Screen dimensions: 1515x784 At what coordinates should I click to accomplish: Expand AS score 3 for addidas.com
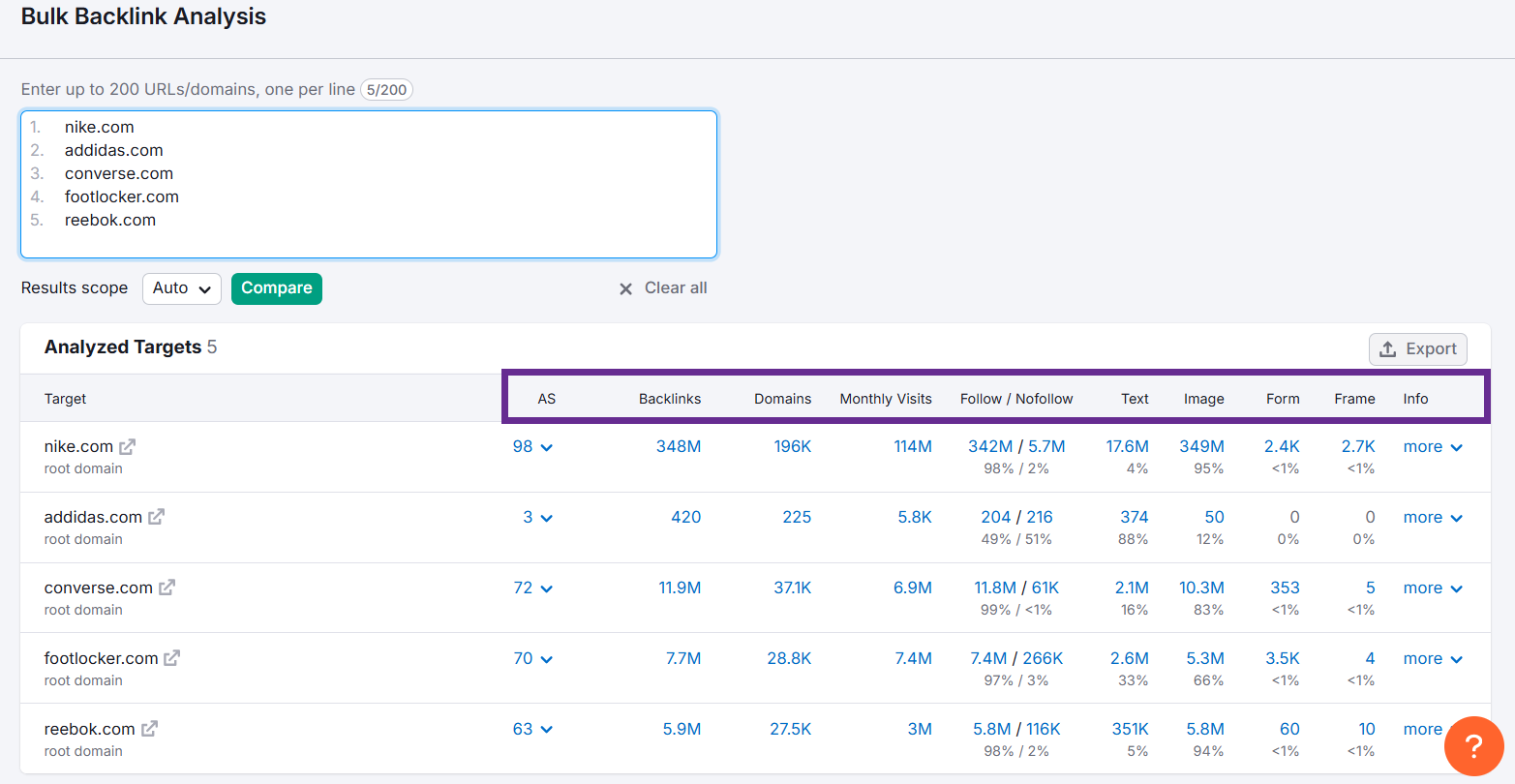(537, 517)
